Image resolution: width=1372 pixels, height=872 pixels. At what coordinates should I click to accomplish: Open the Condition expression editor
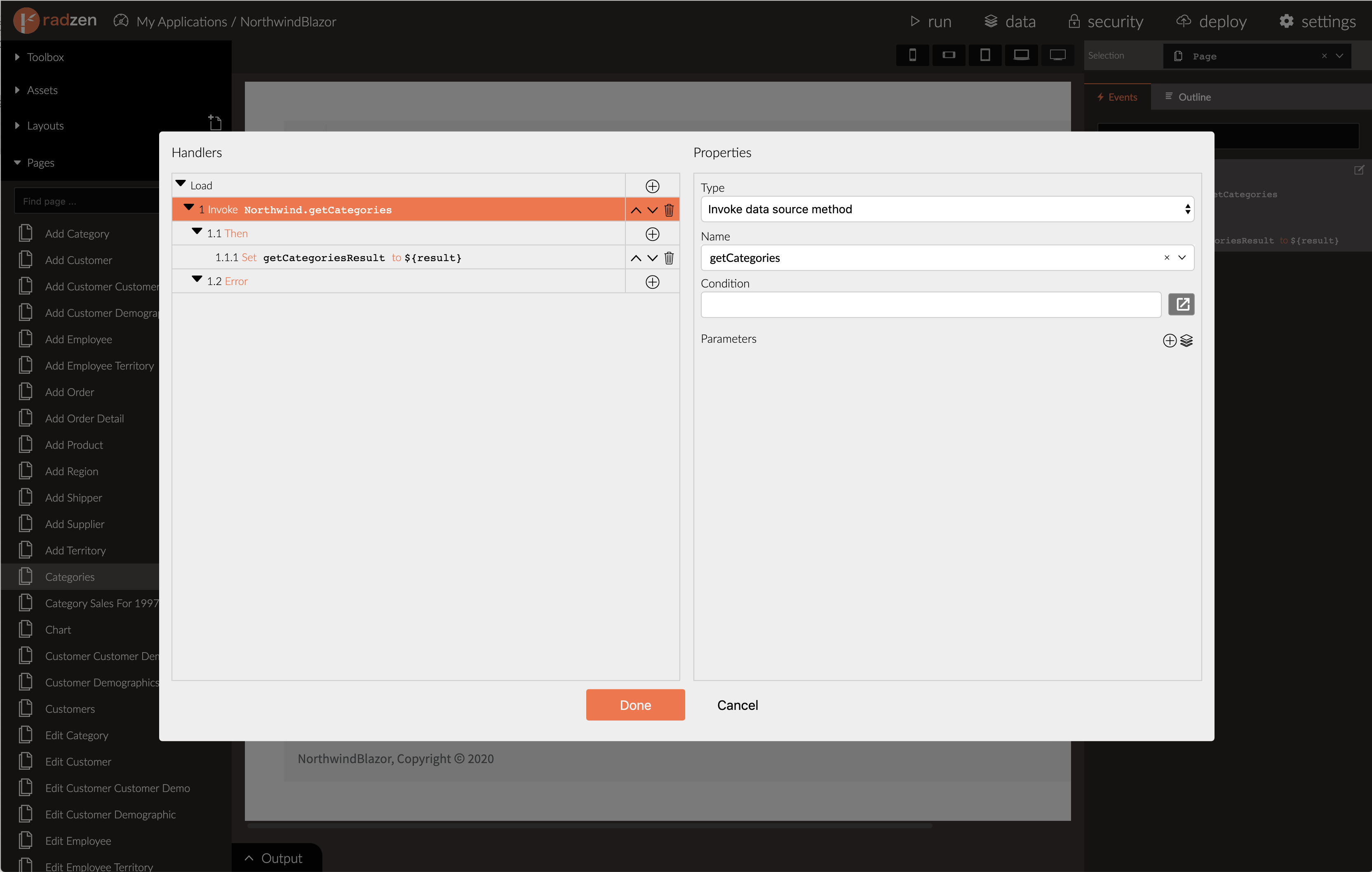coord(1181,304)
